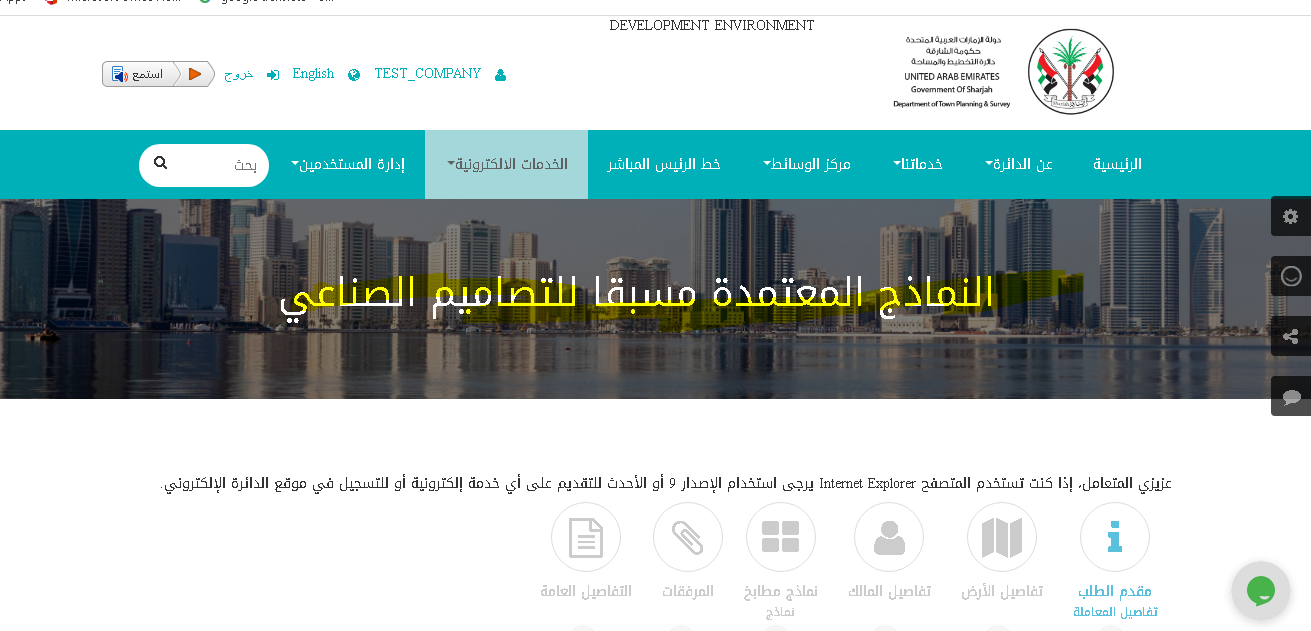Expand the عن الدائرة dropdown menu
Image resolution: width=1311 pixels, height=631 pixels.
pos(1019,164)
